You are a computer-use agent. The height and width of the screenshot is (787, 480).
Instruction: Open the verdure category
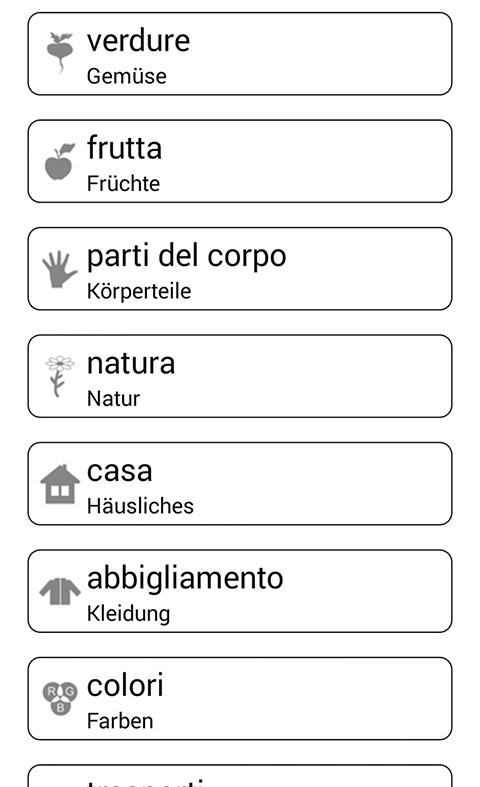240,54
